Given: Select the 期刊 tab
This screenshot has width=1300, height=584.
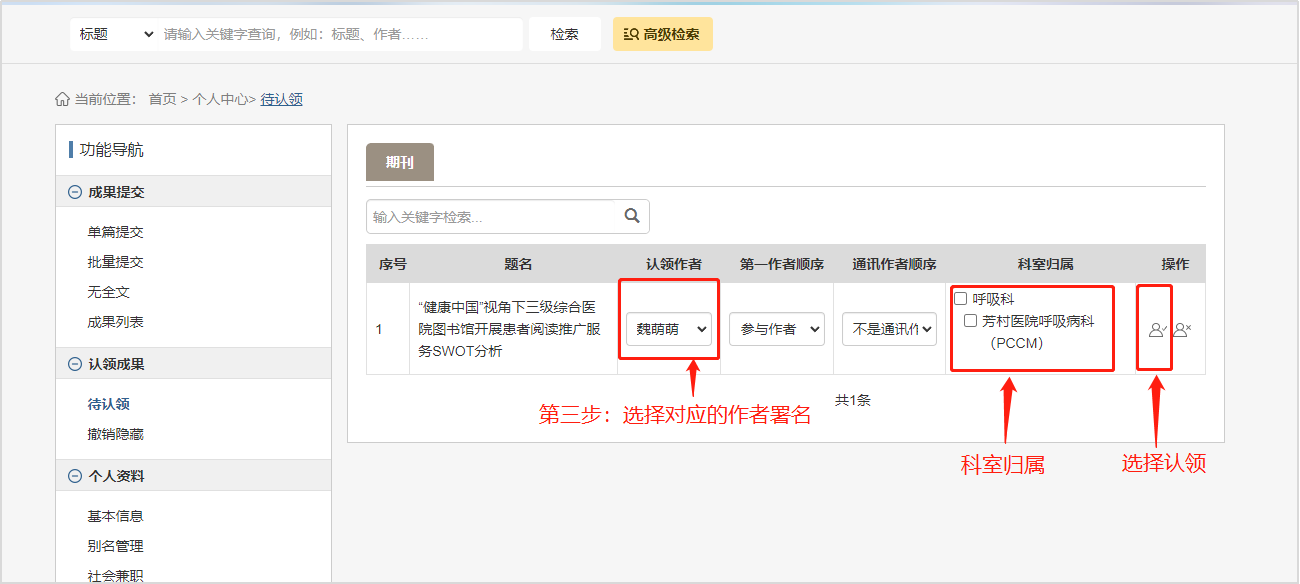Looking at the screenshot, I should pos(400,162).
